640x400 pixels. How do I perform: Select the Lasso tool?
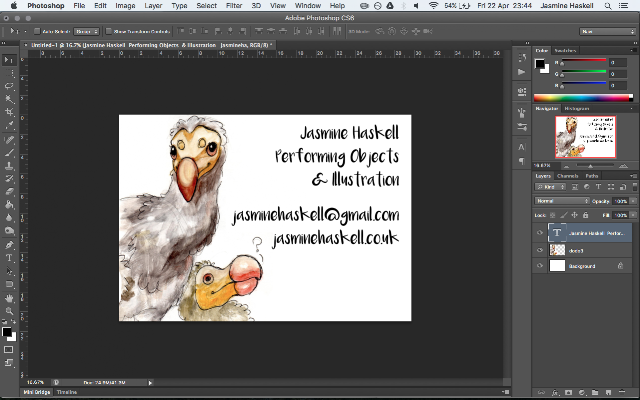coord(9,86)
